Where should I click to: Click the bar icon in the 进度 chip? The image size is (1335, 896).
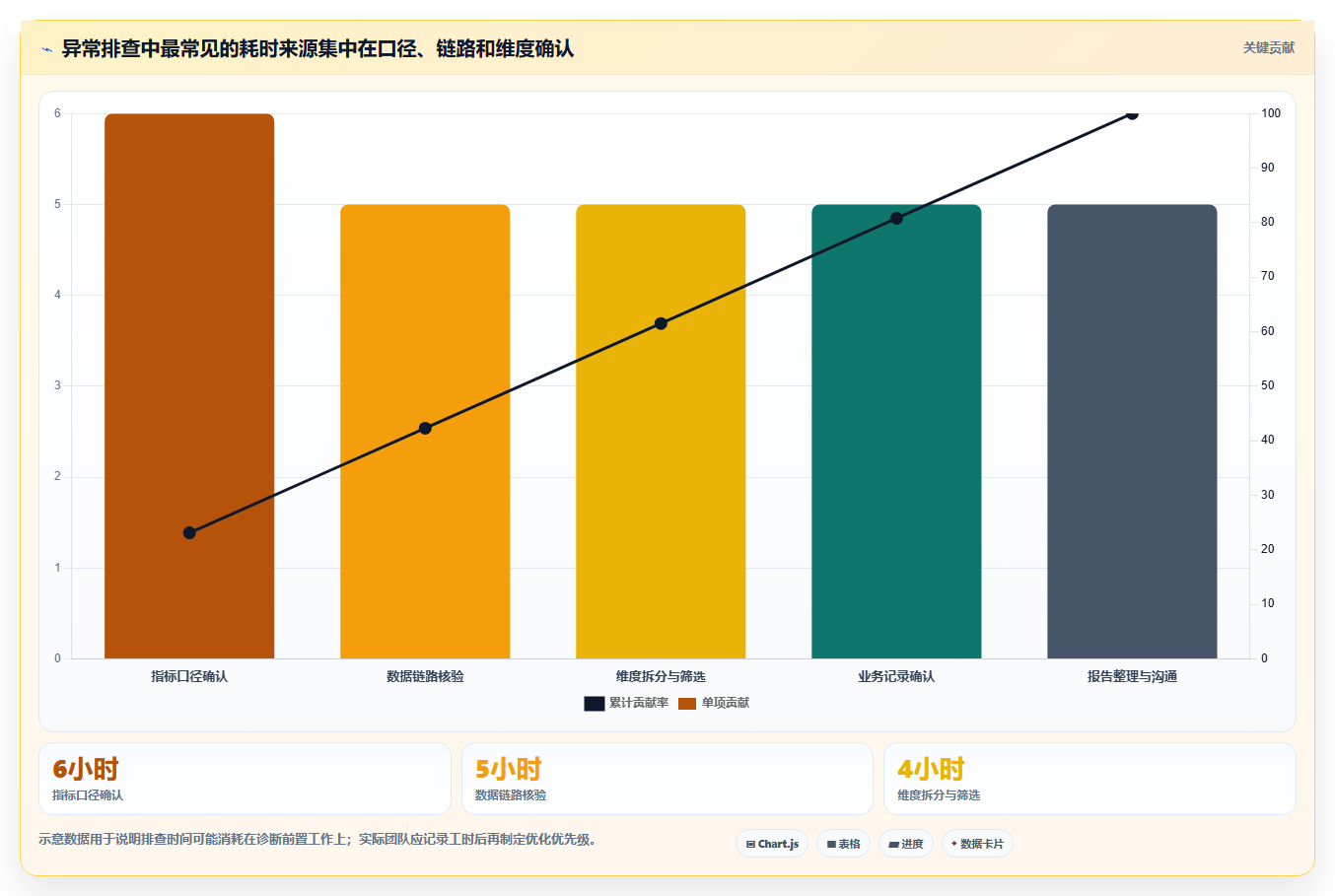click(894, 845)
